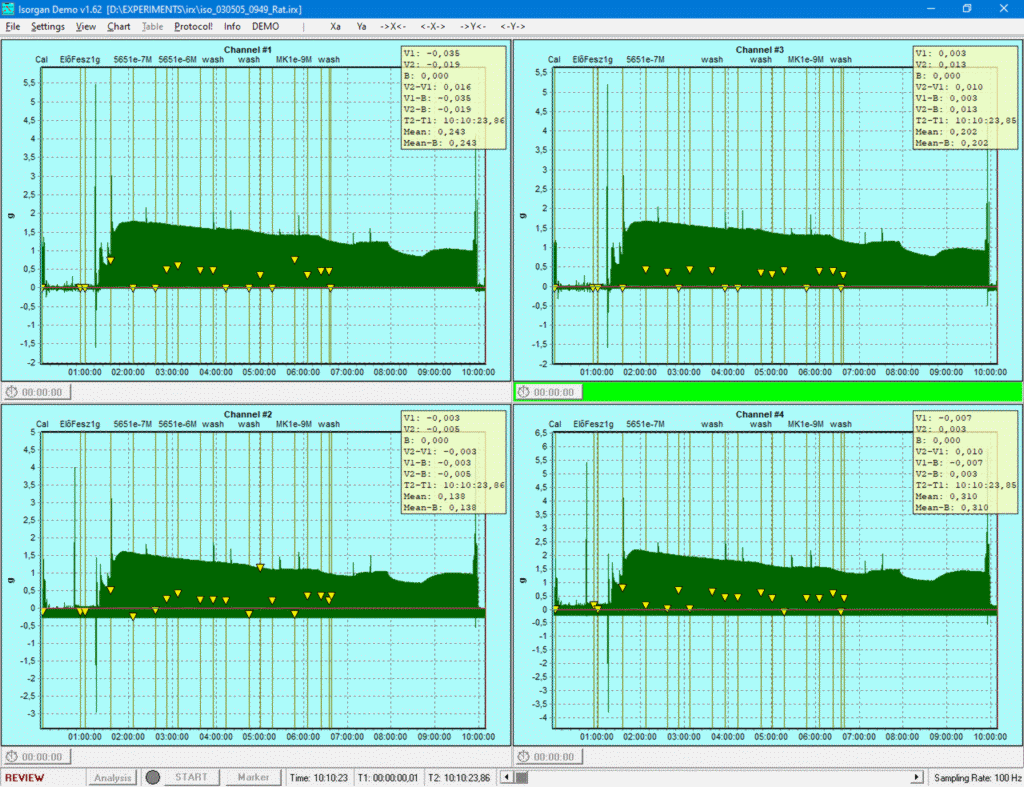Click the Channel #1 chart title
1024x787 pixels.
pyautogui.click(x=248, y=50)
